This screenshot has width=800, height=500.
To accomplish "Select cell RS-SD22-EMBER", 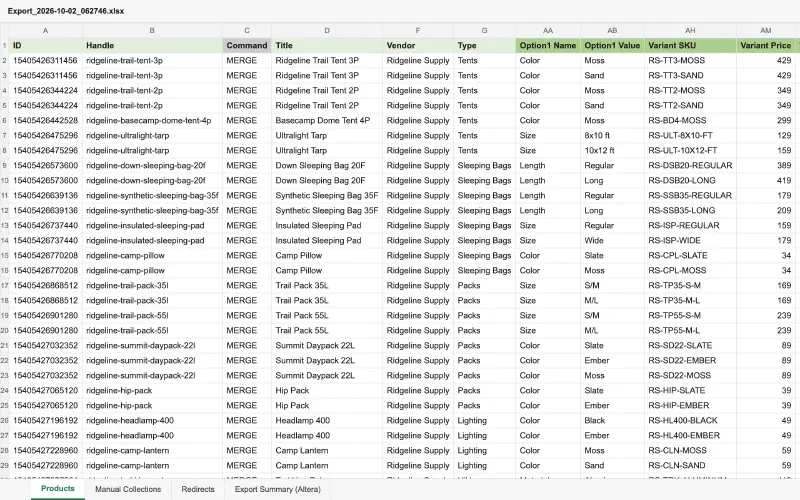I will coord(690,361).
